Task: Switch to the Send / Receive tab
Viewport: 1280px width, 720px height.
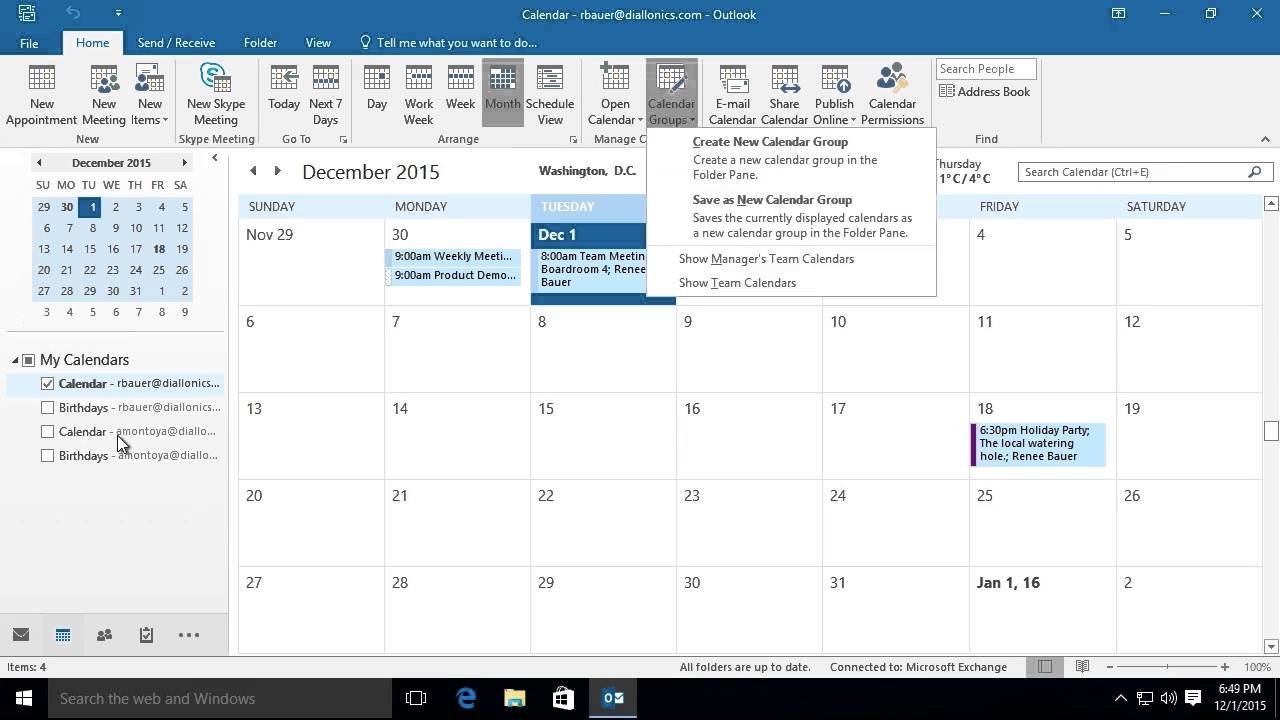Action: [176, 43]
